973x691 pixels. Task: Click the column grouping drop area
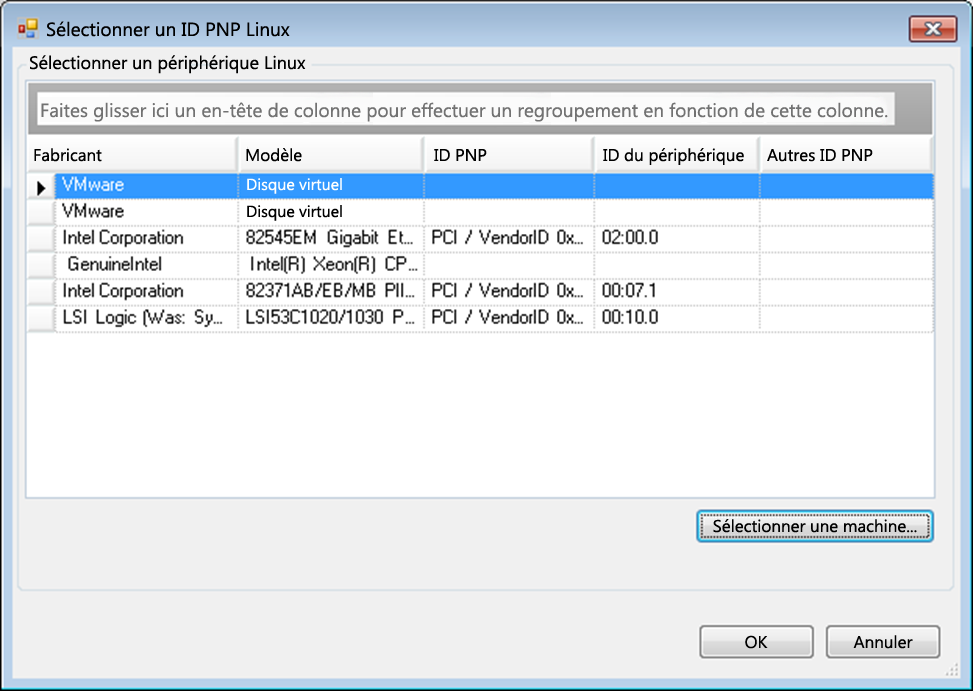[x=464, y=110]
